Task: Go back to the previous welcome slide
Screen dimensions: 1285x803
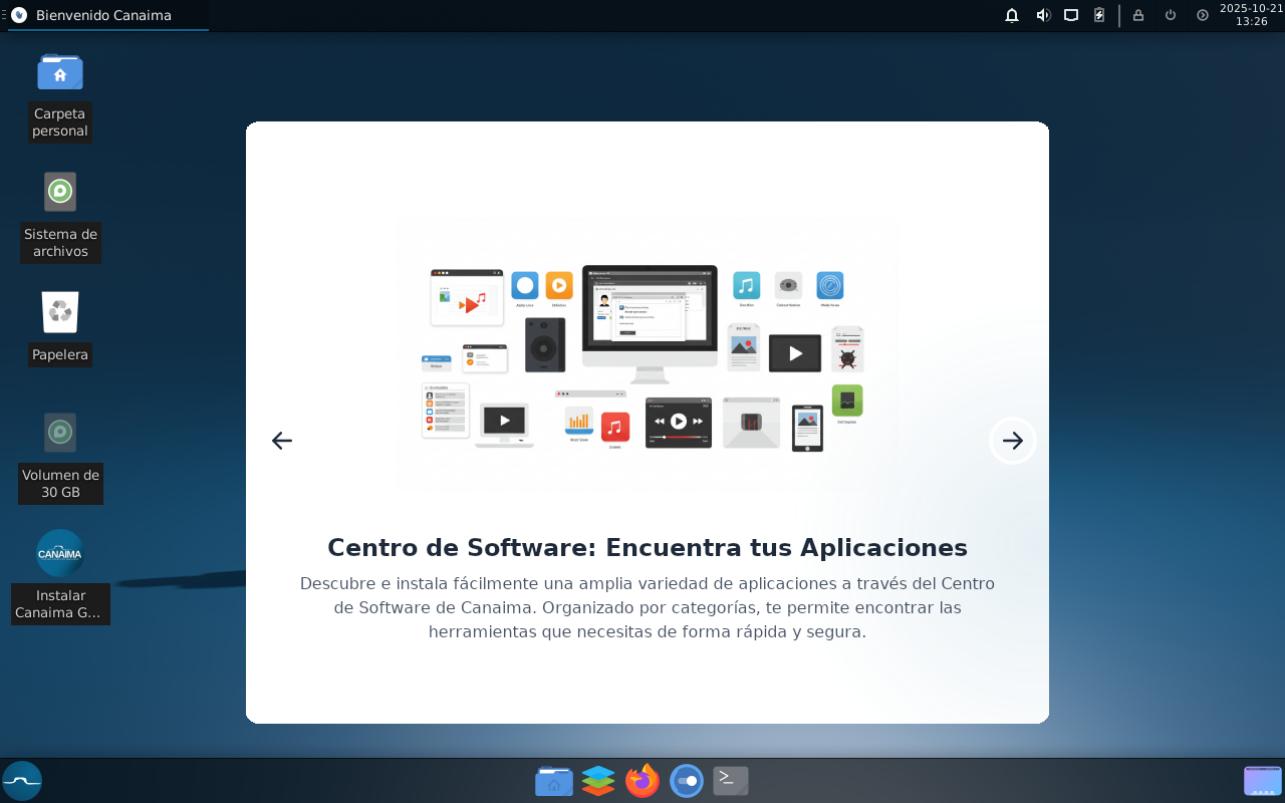Action: (282, 441)
